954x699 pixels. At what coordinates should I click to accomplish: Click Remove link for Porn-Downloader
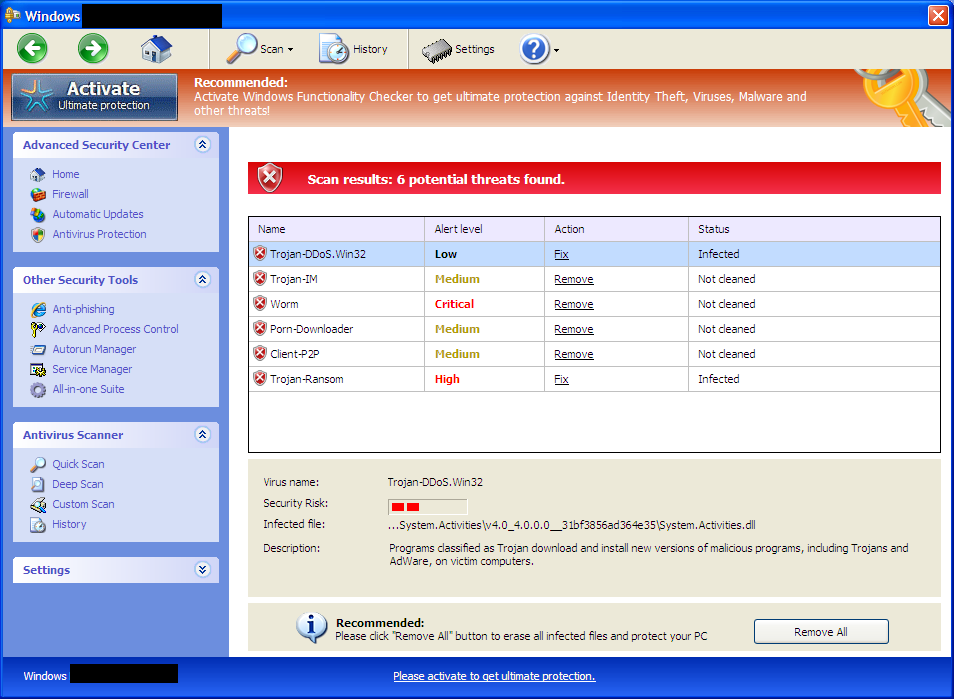point(574,329)
